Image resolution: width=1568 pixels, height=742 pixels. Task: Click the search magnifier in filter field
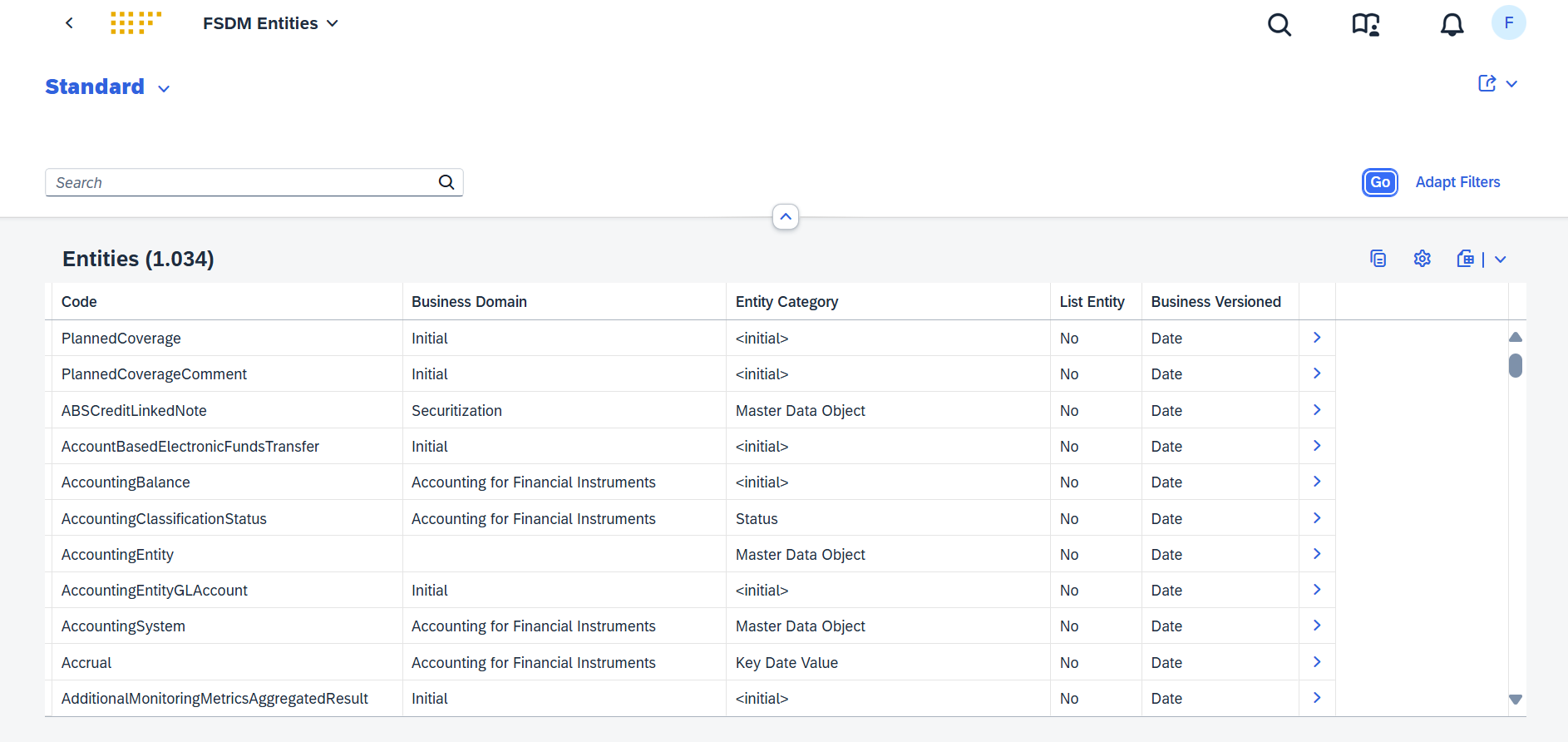click(446, 182)
